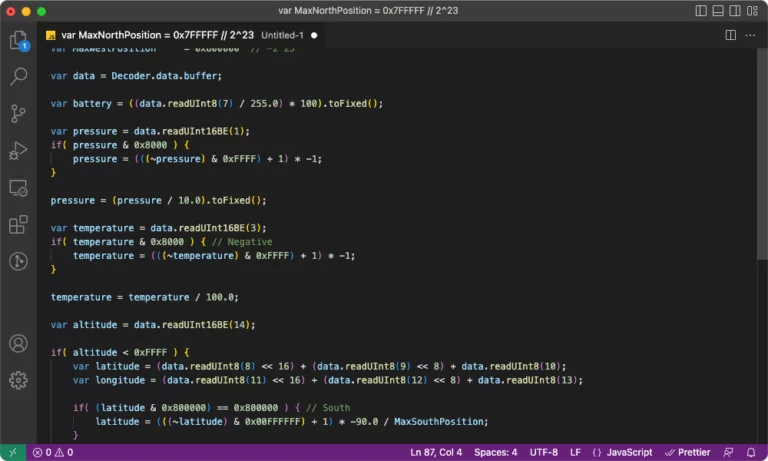Change language mode from JavaScript
The image size is (768, 461).
coord(622,452)
